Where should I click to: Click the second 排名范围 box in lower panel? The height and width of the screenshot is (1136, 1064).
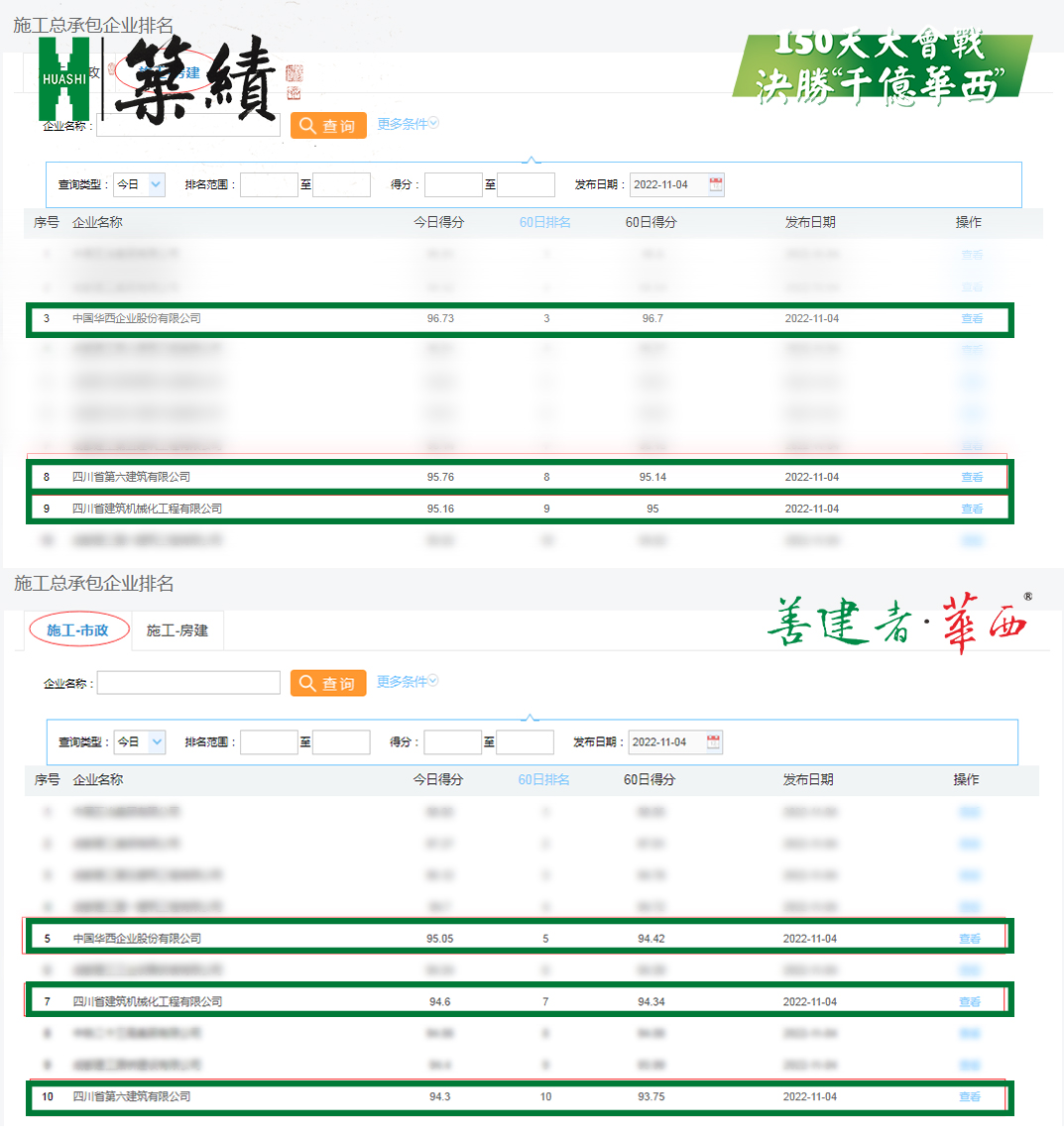tap(341, 742)
